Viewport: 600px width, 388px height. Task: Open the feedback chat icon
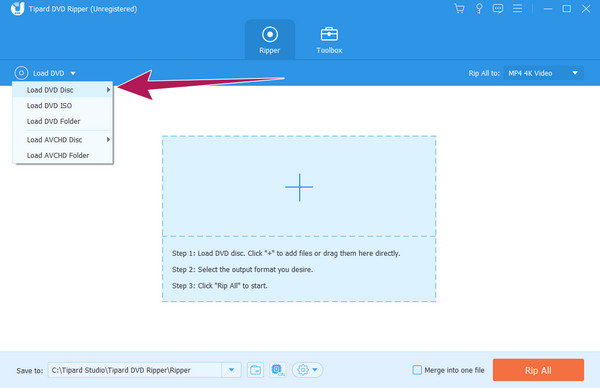(498, 8)
